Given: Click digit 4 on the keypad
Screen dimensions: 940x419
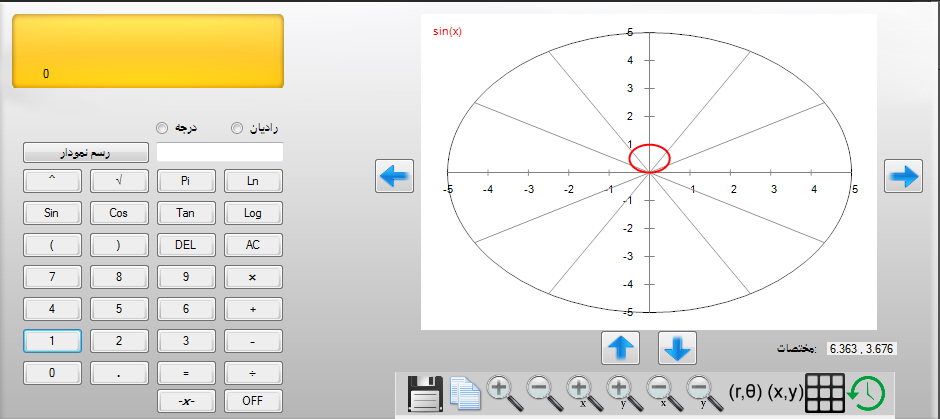Looking at the screenshot, I should pos(52,309).
